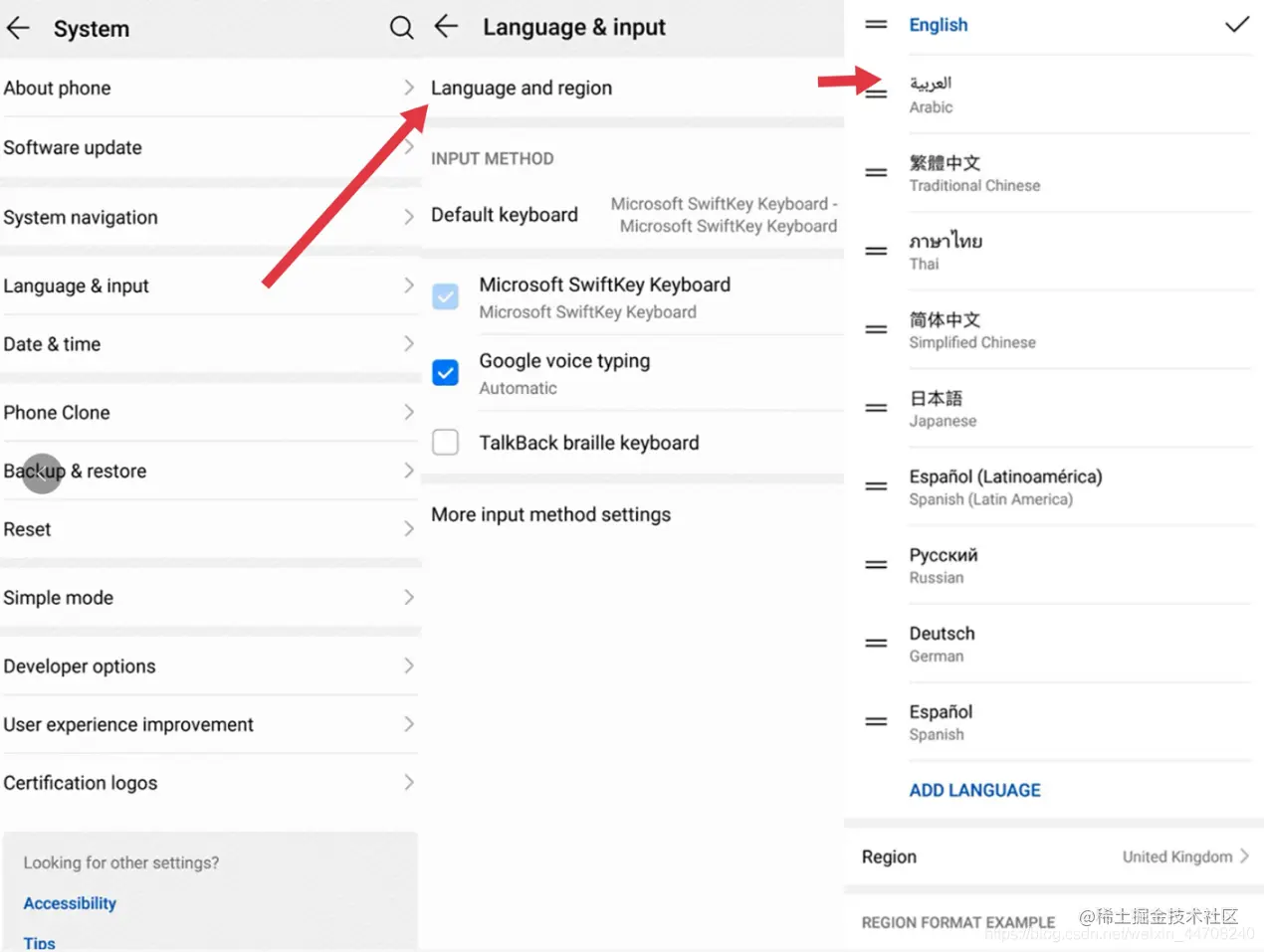This screenshot has height=952, width=1264.
Task: Open Region setting
Action: coord(1054,857)
